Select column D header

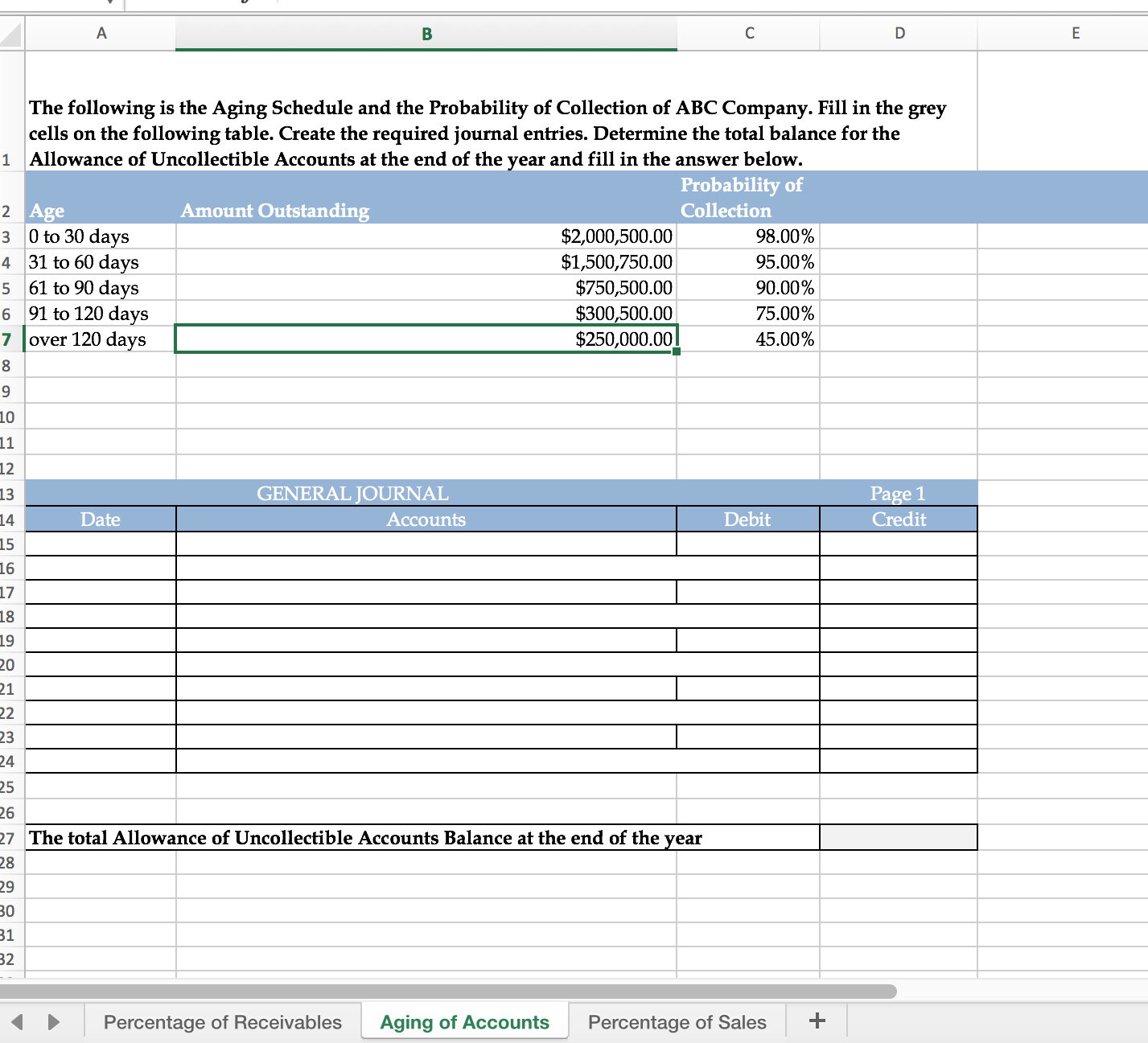click(x=899, y=34)
